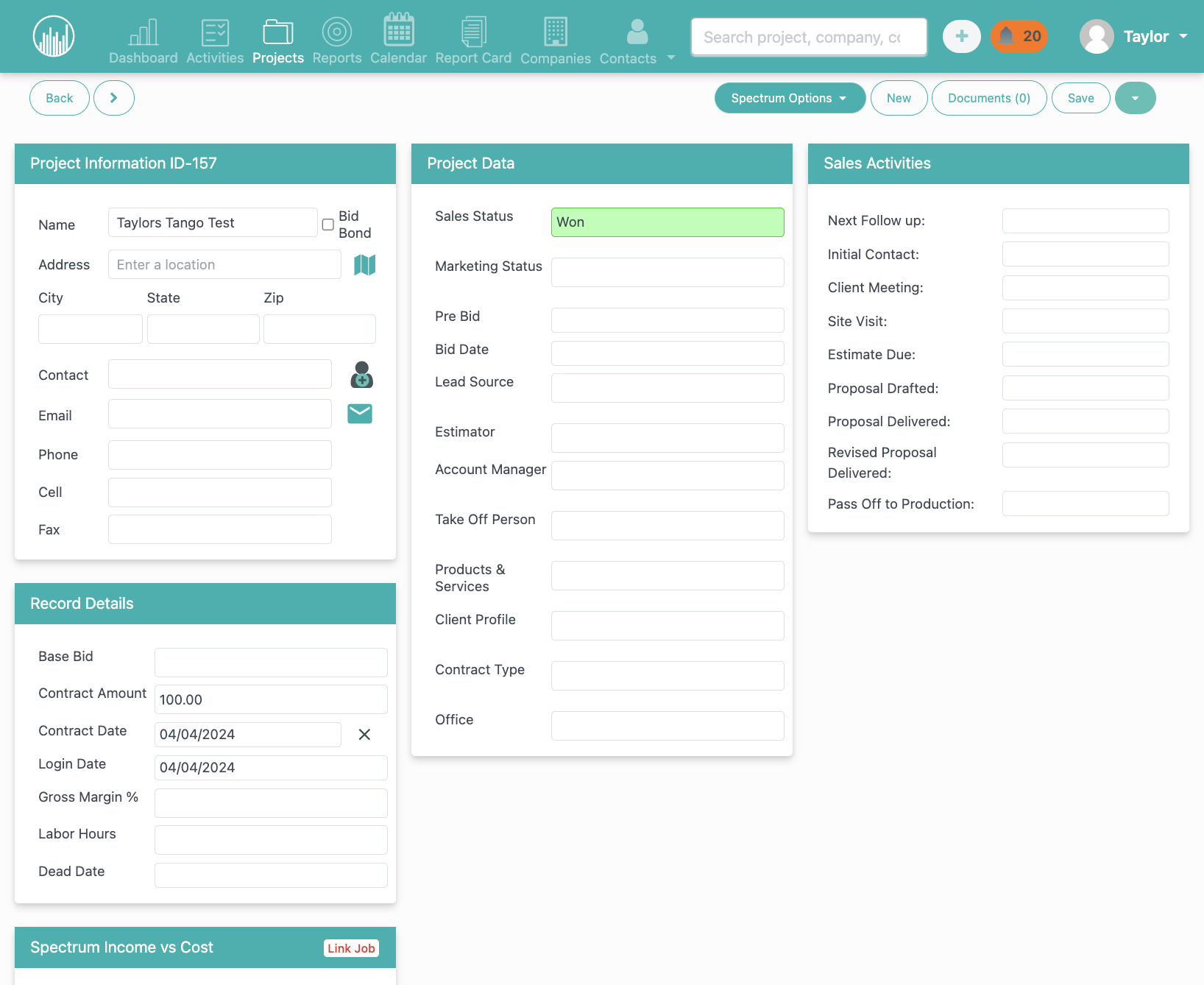
Task: Go to next record arrow
Action: [114, 98]
